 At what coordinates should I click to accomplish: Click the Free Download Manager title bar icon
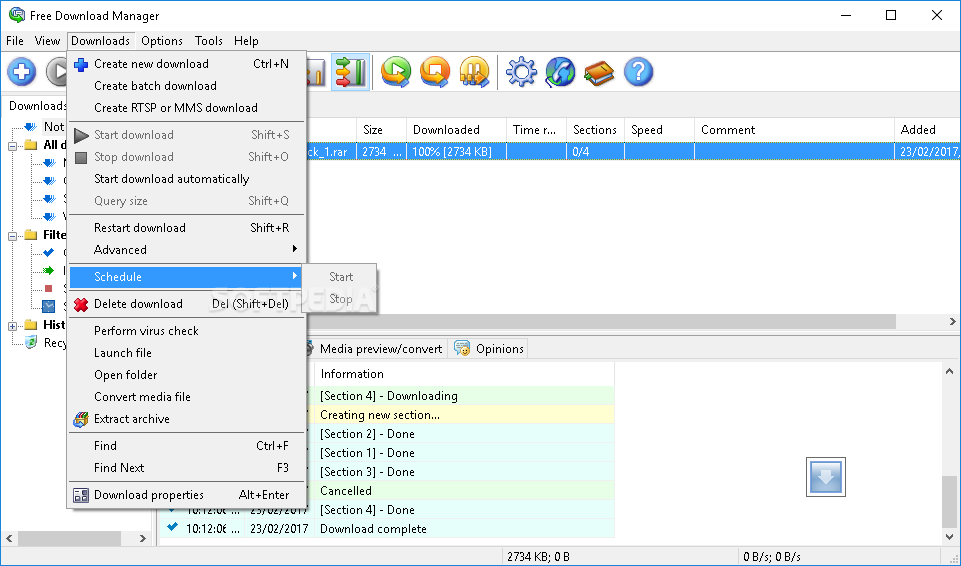(x=17, y=15)
